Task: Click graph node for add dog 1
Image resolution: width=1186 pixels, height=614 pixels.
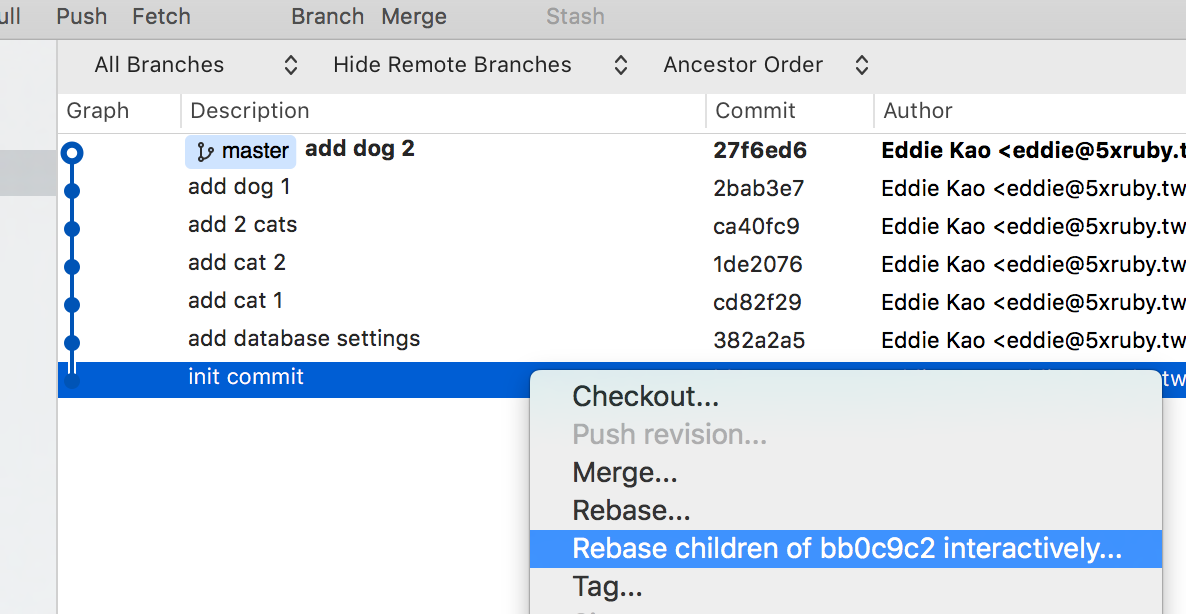Action: [x=71, y=190]
